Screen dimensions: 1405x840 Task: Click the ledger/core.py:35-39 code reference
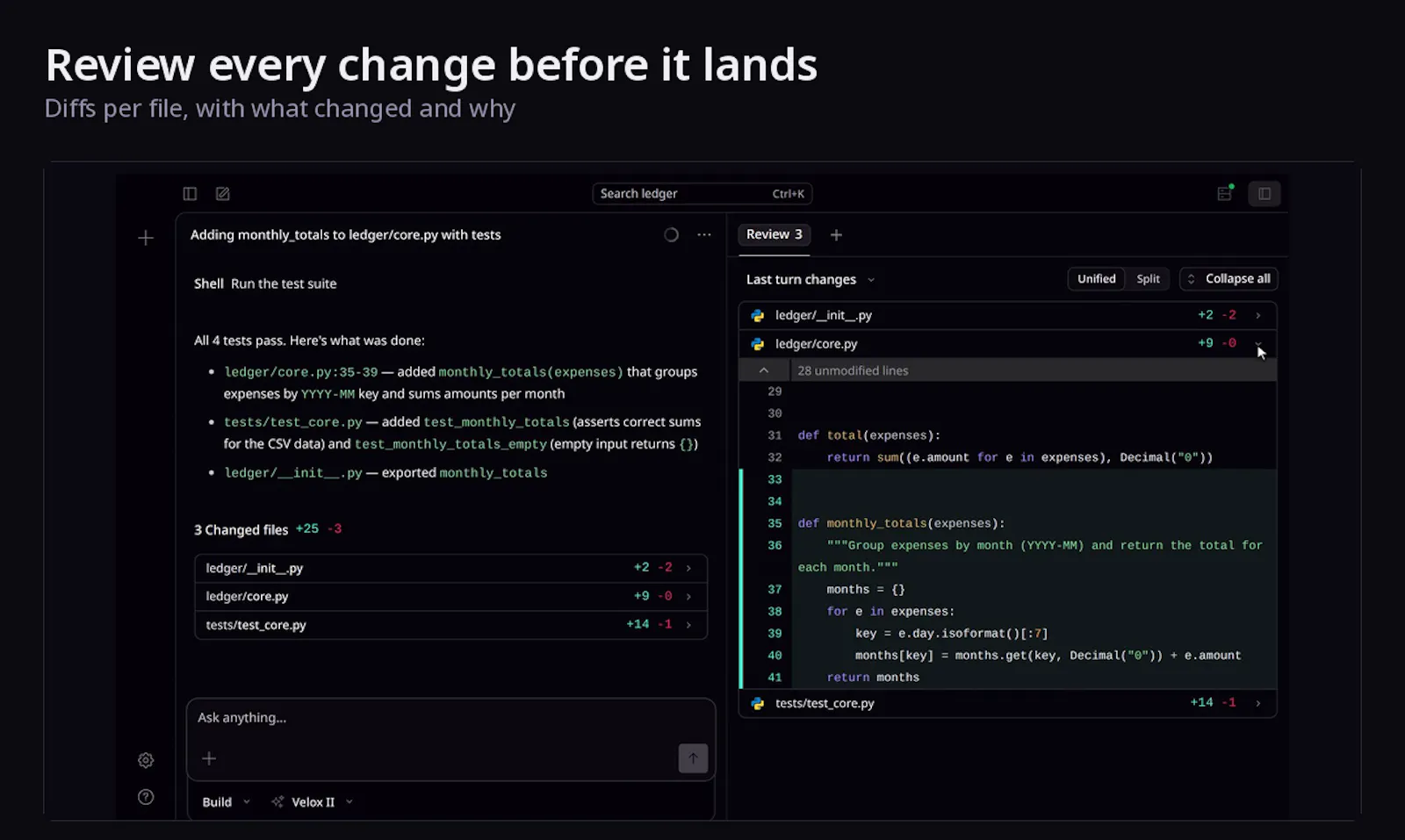[x=300, y=372]
